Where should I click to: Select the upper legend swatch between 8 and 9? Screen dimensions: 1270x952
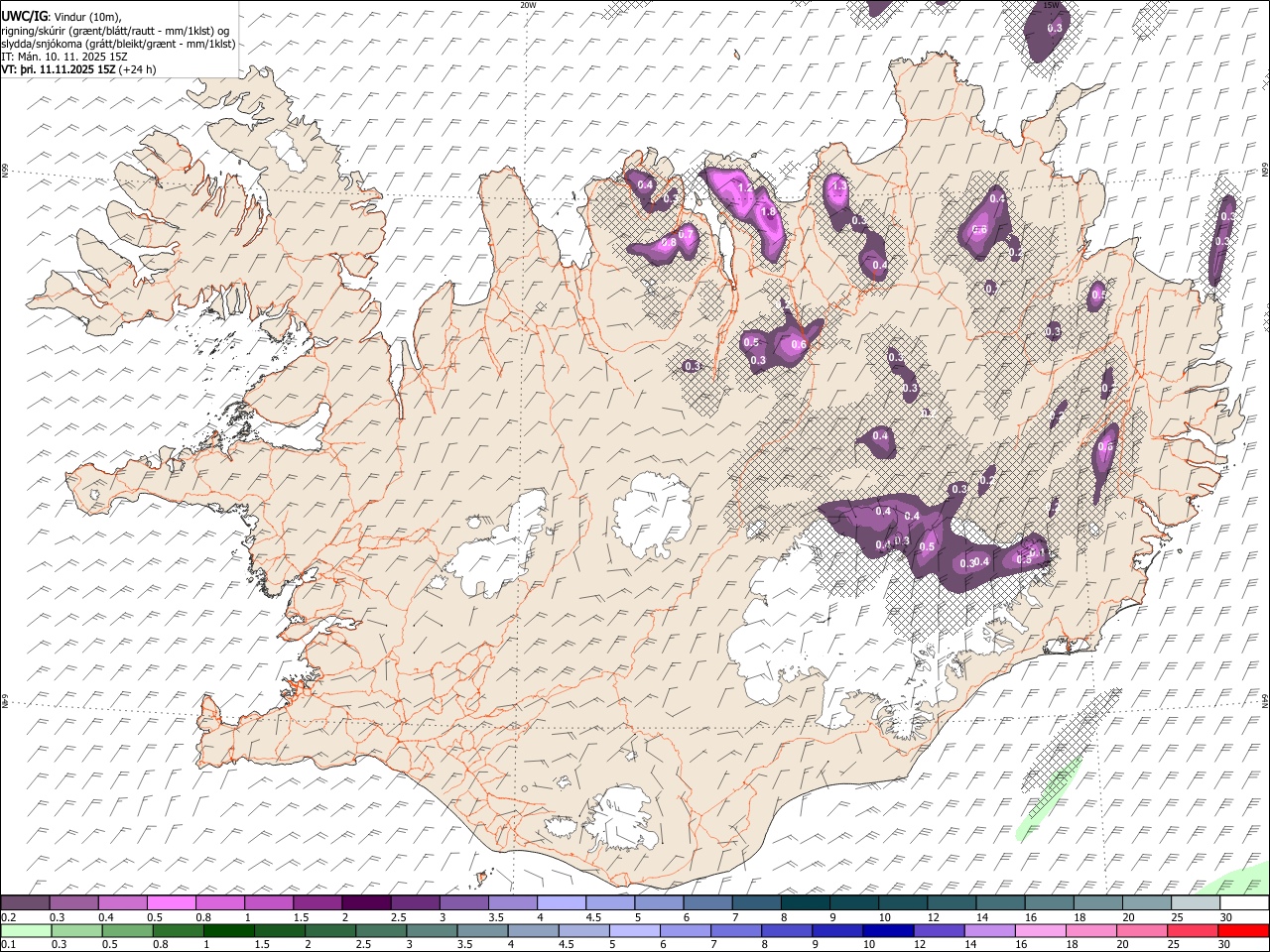click(804, 902)
